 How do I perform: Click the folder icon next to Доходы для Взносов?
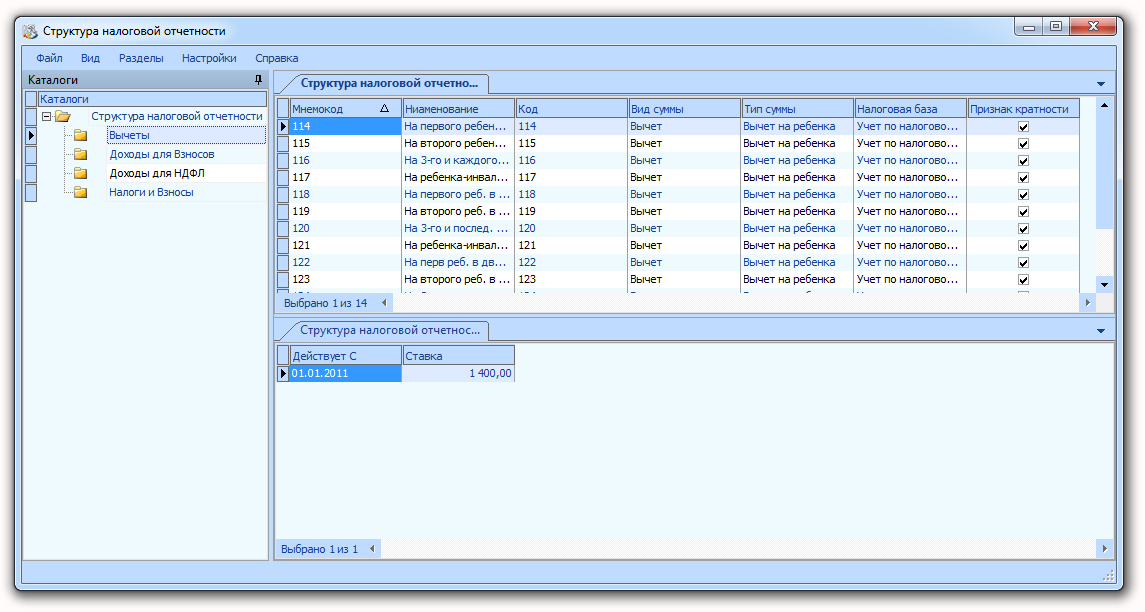click(x=80, y=154)
